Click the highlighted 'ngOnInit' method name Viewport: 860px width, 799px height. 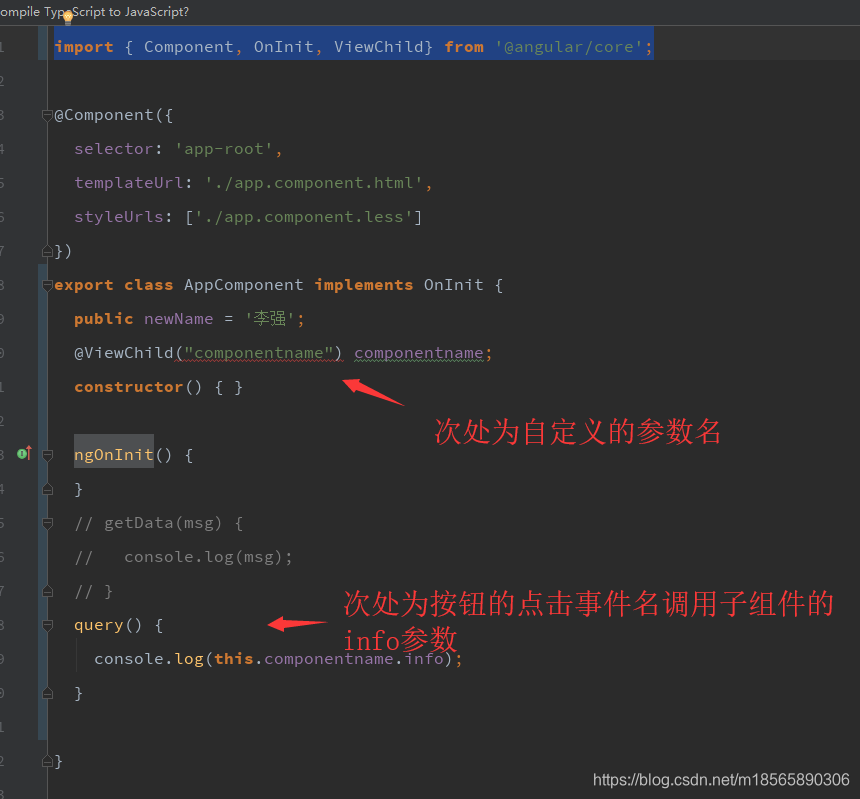pos(114,455)
